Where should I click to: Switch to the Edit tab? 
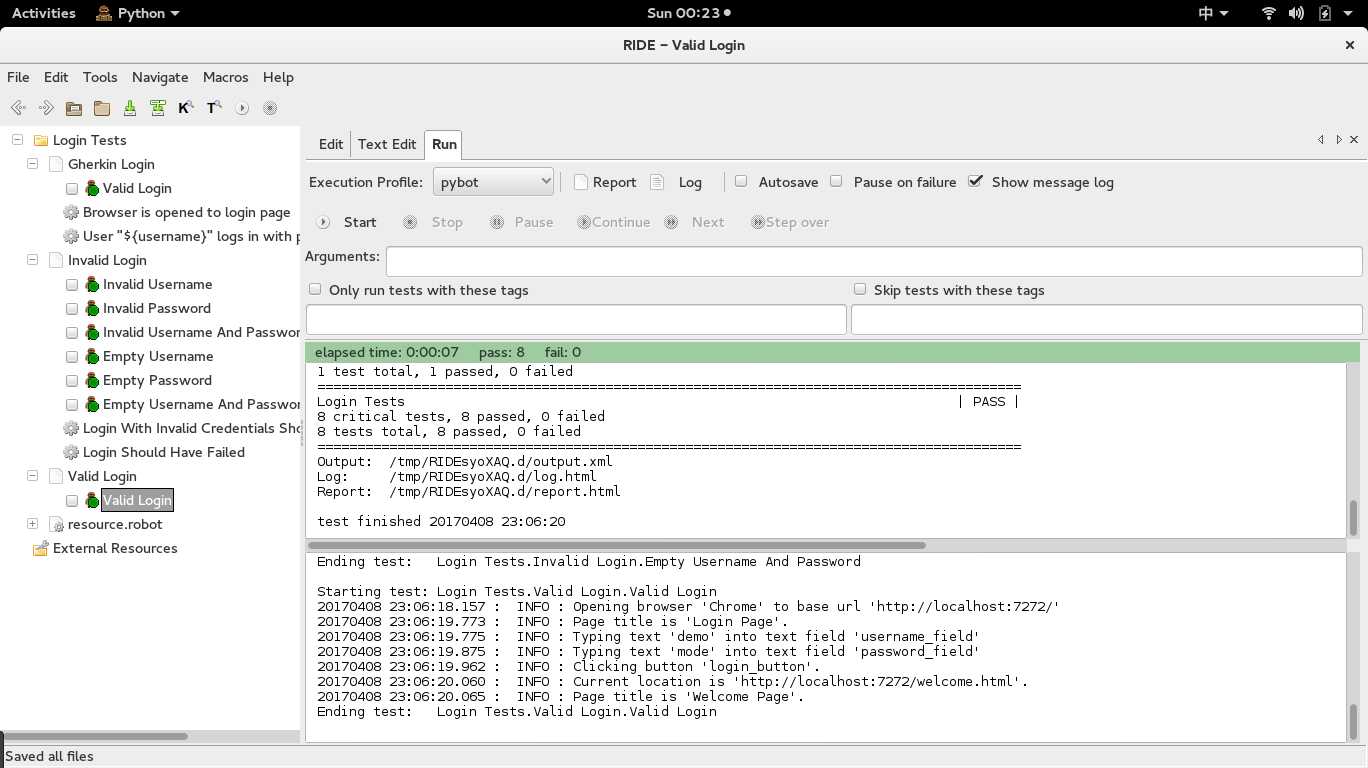(x=331, y=144)
